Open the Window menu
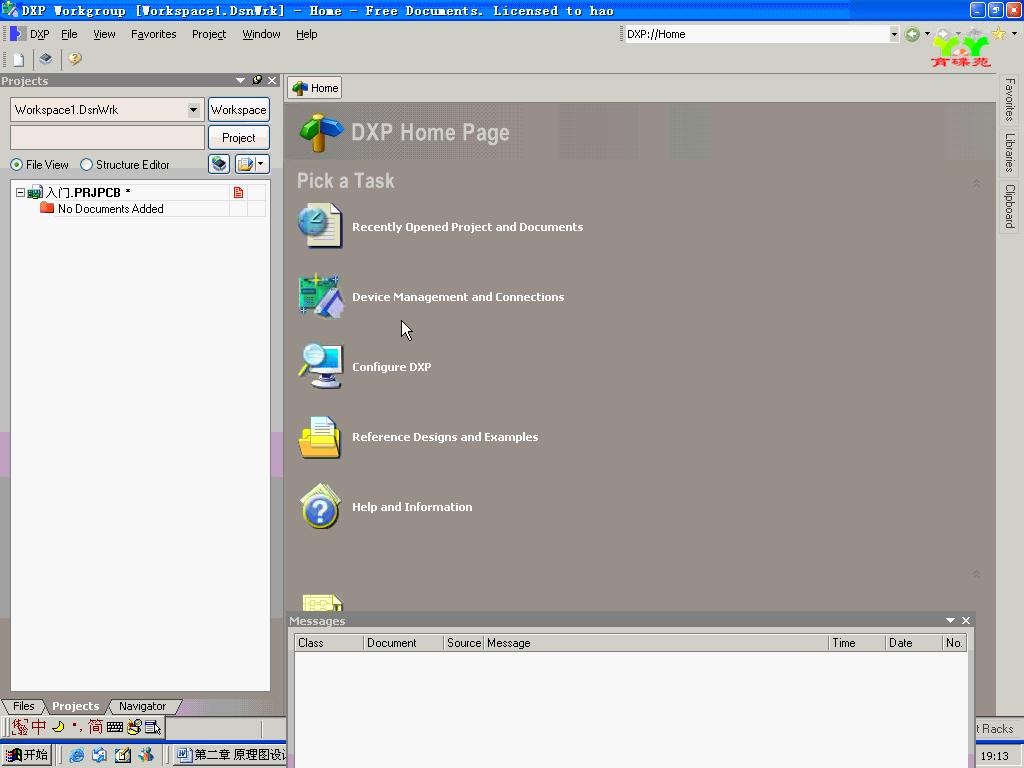1024x768 pixels. pyautogui.click(x=261, y=34)
